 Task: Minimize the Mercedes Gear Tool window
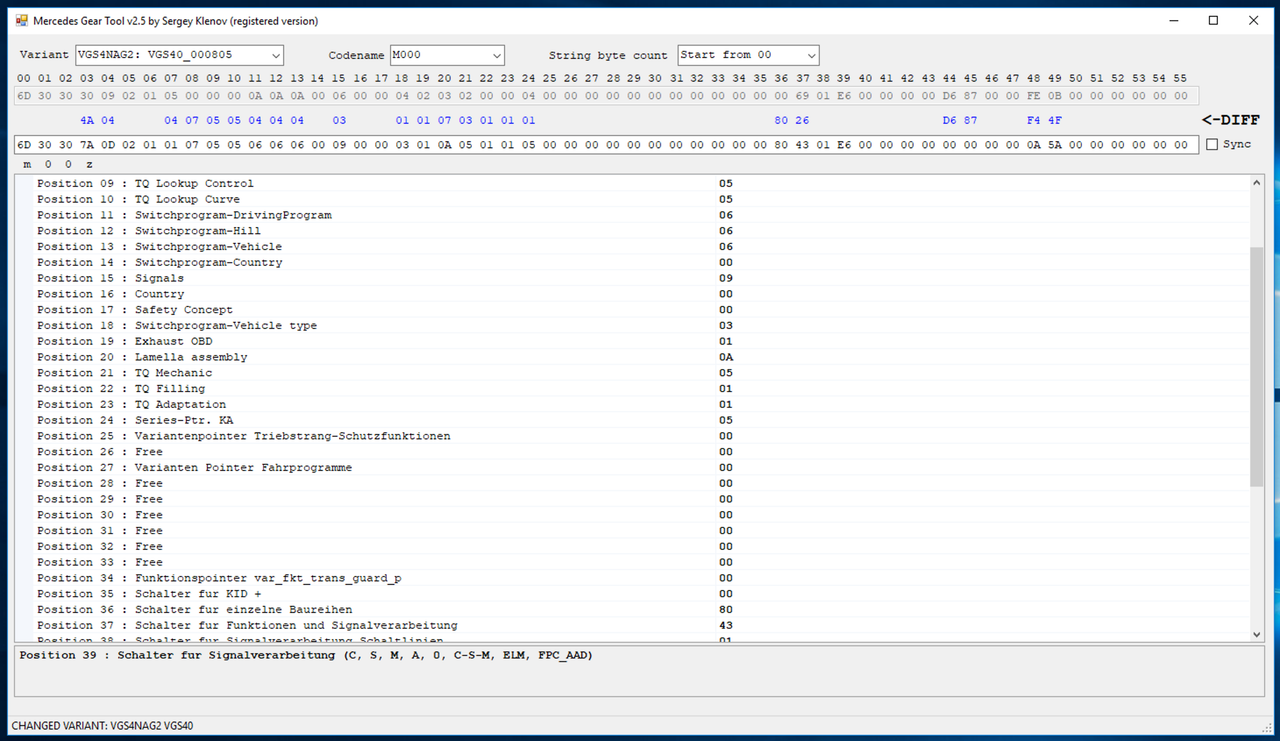coord(1176,21)
